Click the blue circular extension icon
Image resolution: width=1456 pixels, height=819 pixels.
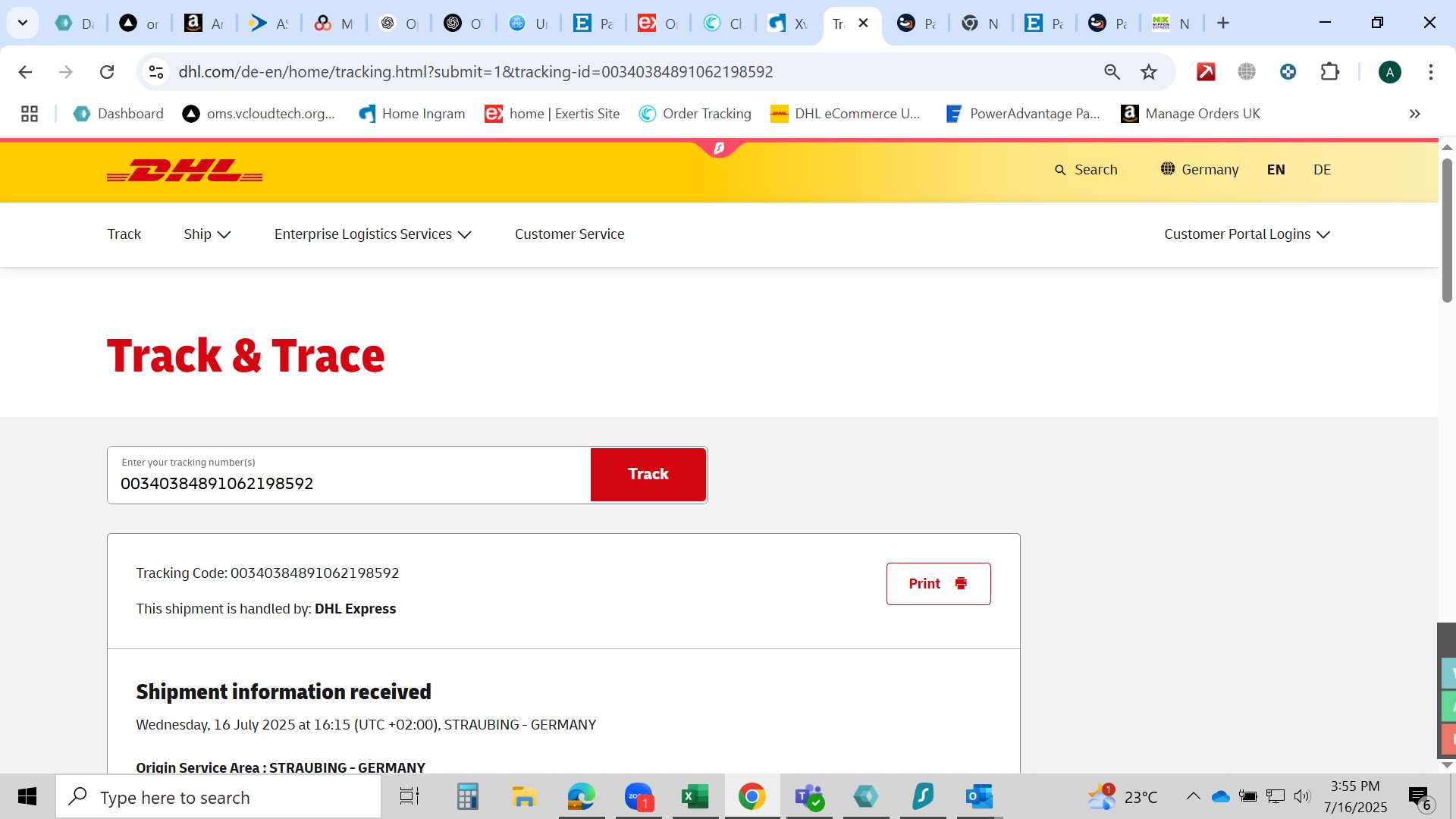(1288, 72)
